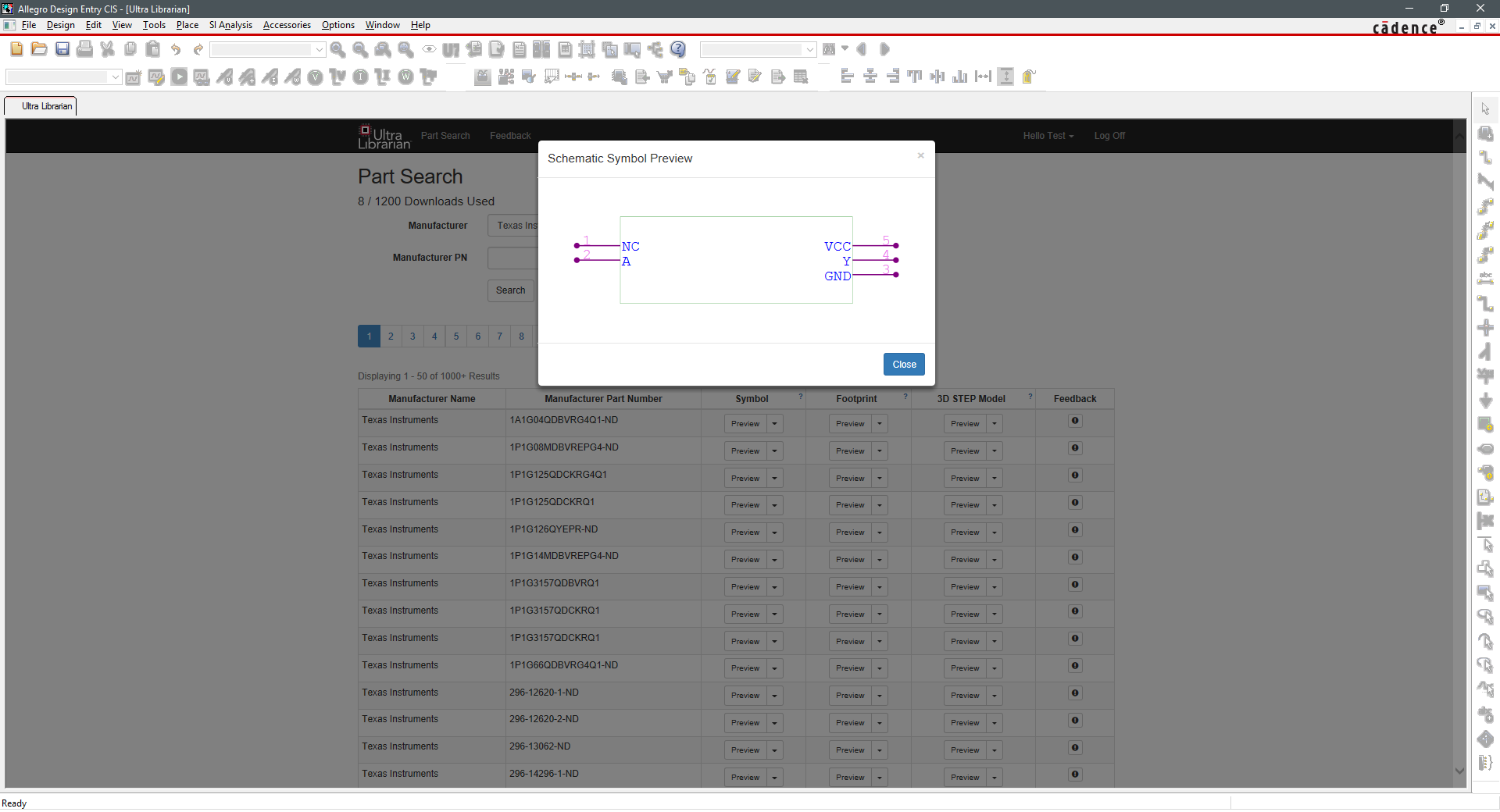This screenshot has width=1500, height=812.
Task: Dismiss preview dialog with the X
Action: click(x=920, y=155)
